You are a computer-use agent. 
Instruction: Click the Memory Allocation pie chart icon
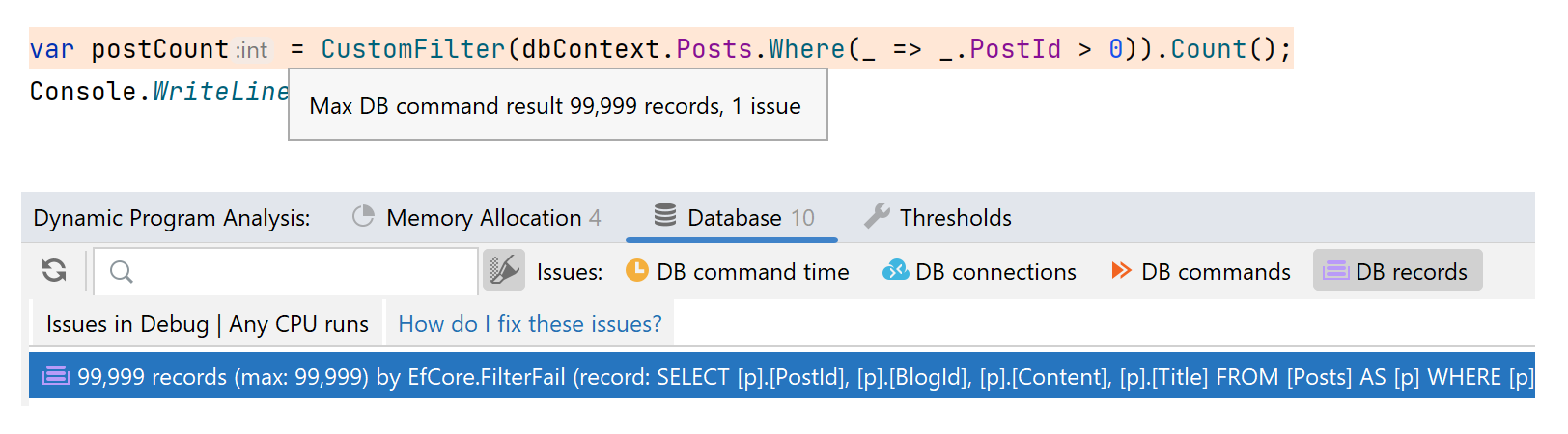click(363, 217)
